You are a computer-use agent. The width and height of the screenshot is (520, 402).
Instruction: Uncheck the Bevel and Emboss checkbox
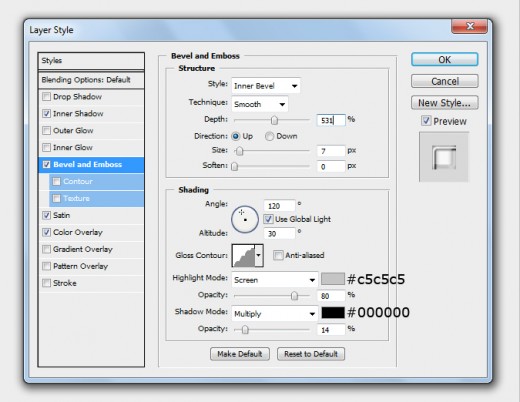(x=46, y=164)
